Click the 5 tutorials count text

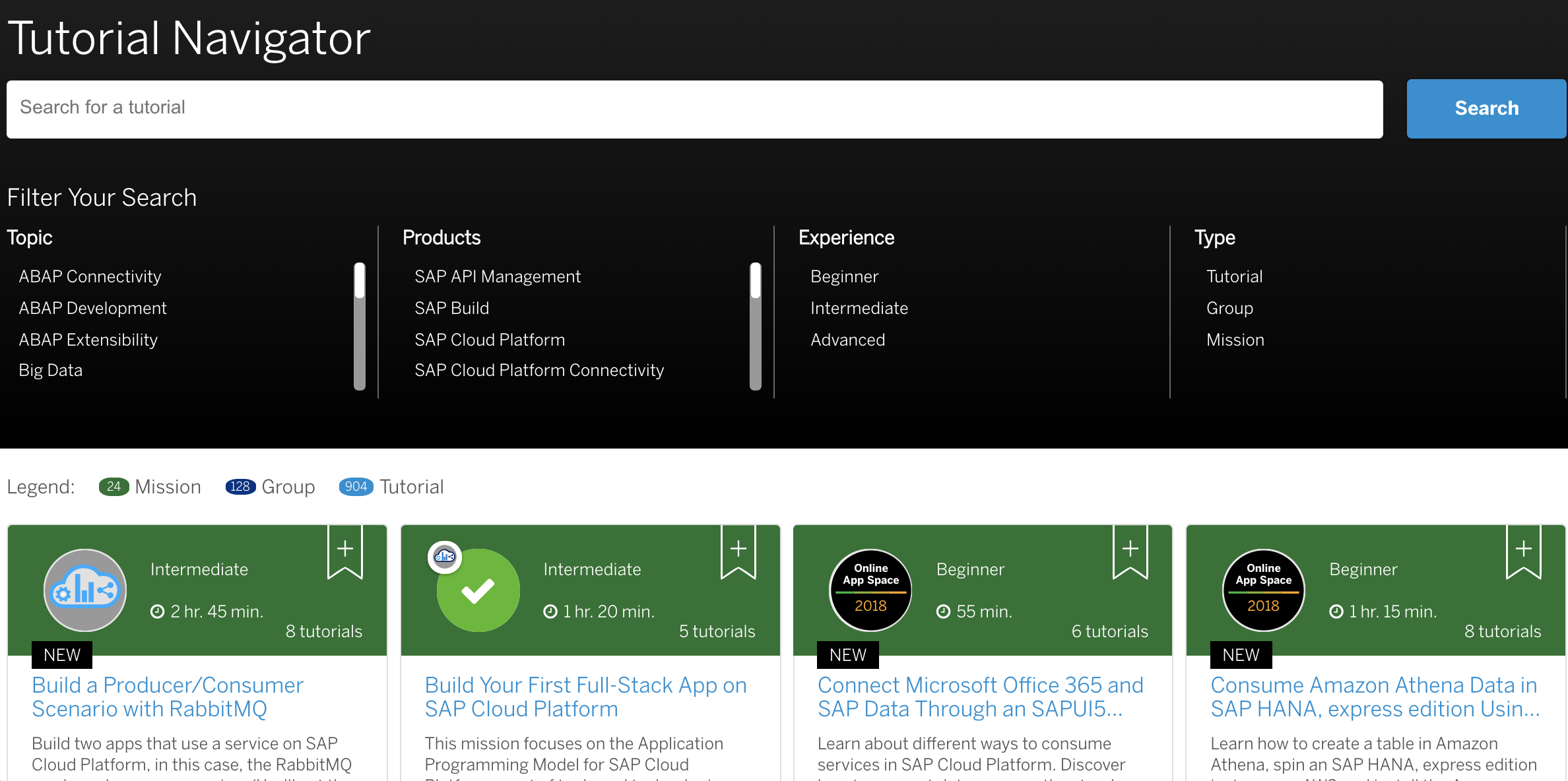click(717, 631)
